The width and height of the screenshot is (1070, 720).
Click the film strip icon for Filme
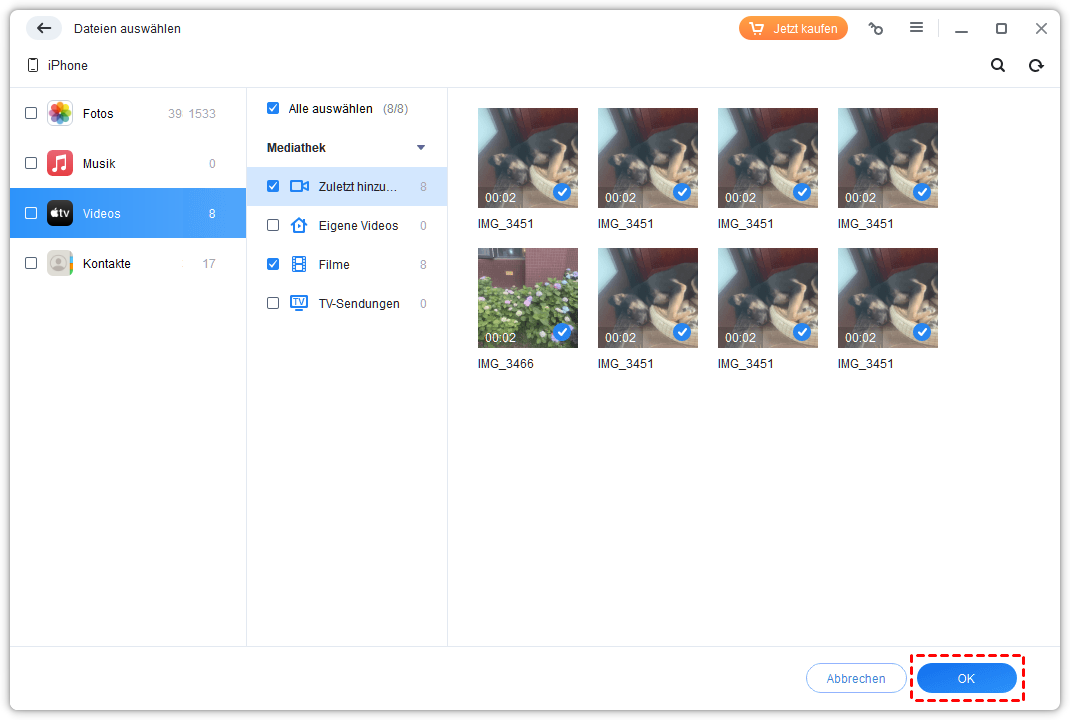299,264
